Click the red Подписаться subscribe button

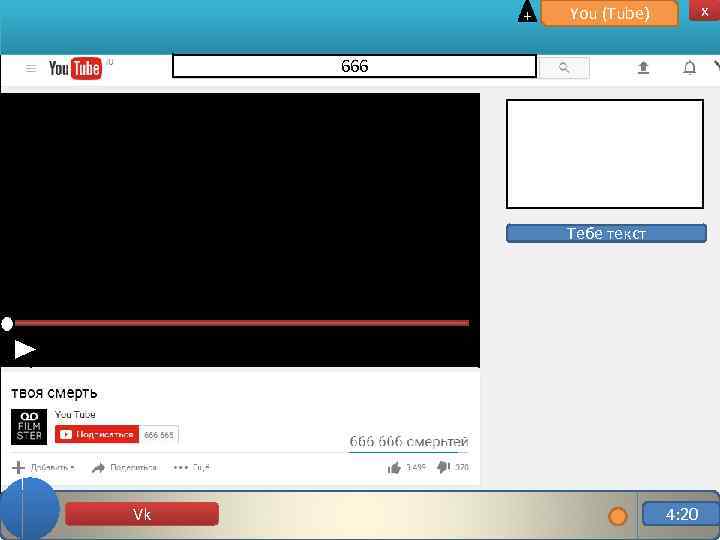(x=97, y=434)
